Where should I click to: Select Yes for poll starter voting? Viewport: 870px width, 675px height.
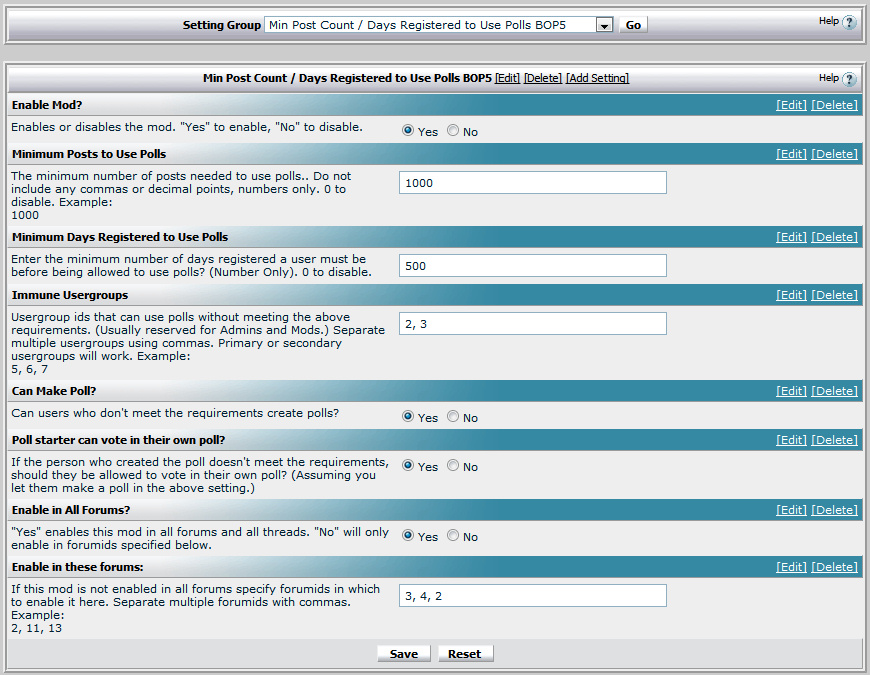pos(408,466)
